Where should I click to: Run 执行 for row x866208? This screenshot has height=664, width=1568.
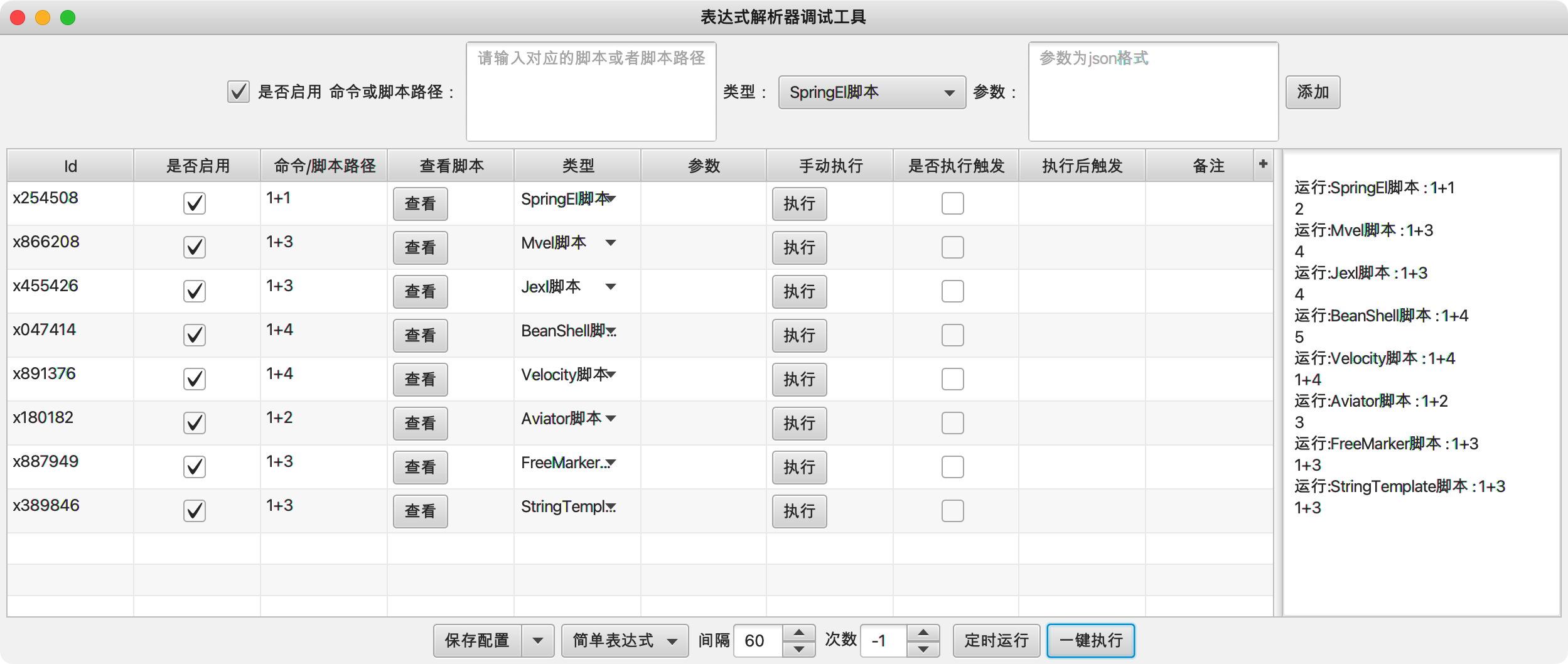799,248
